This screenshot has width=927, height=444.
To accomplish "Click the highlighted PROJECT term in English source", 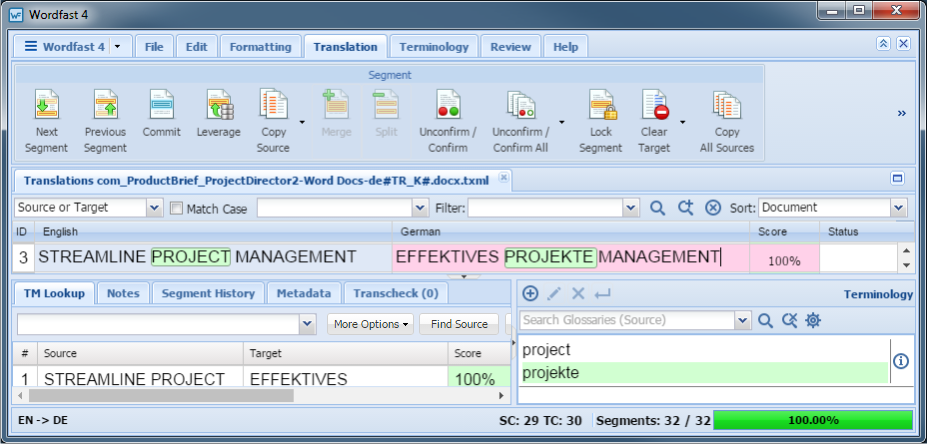I will [191, 257].
